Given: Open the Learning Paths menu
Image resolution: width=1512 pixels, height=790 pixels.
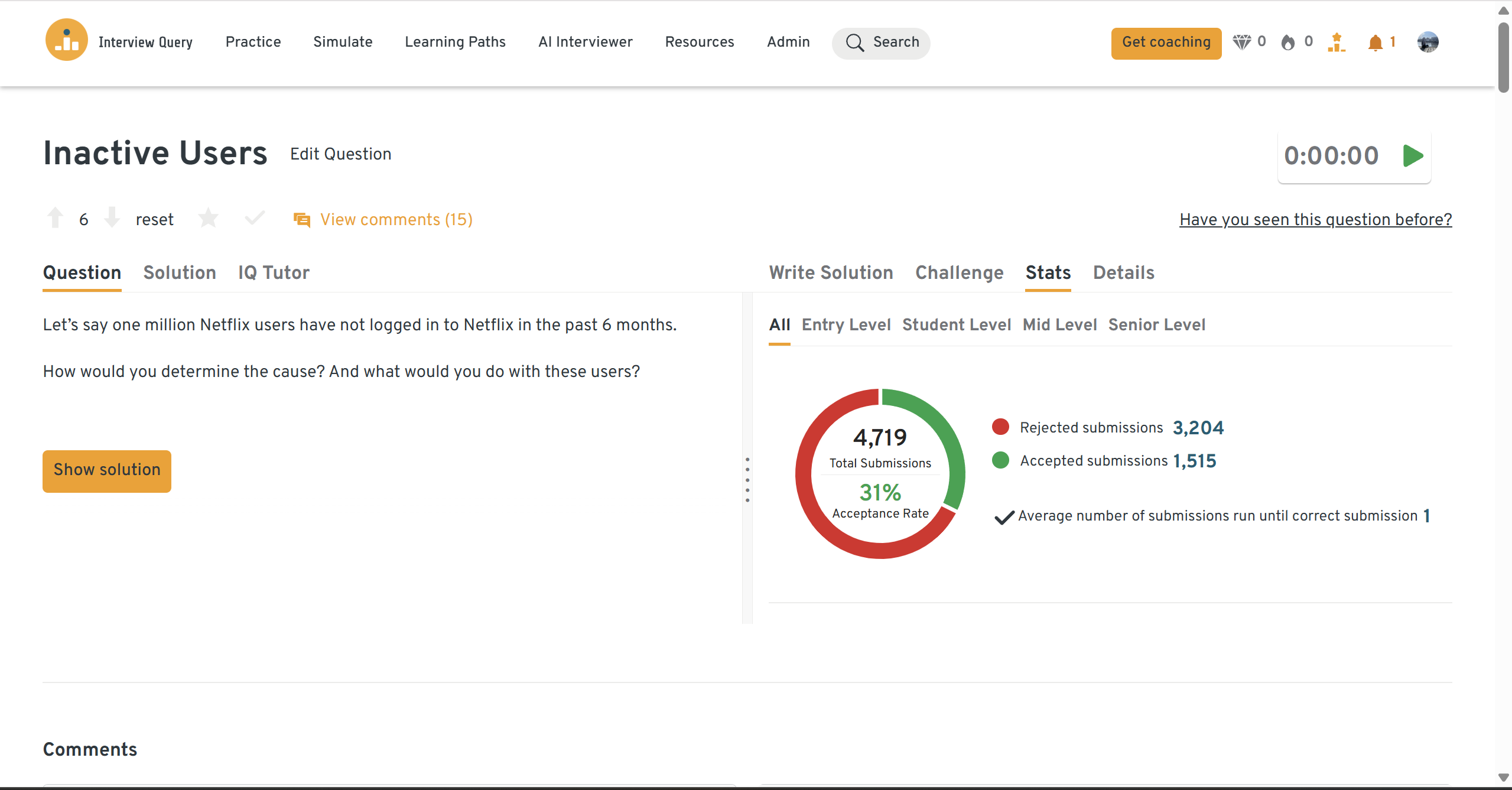Looking at the screenshot, I should [455, 42].
